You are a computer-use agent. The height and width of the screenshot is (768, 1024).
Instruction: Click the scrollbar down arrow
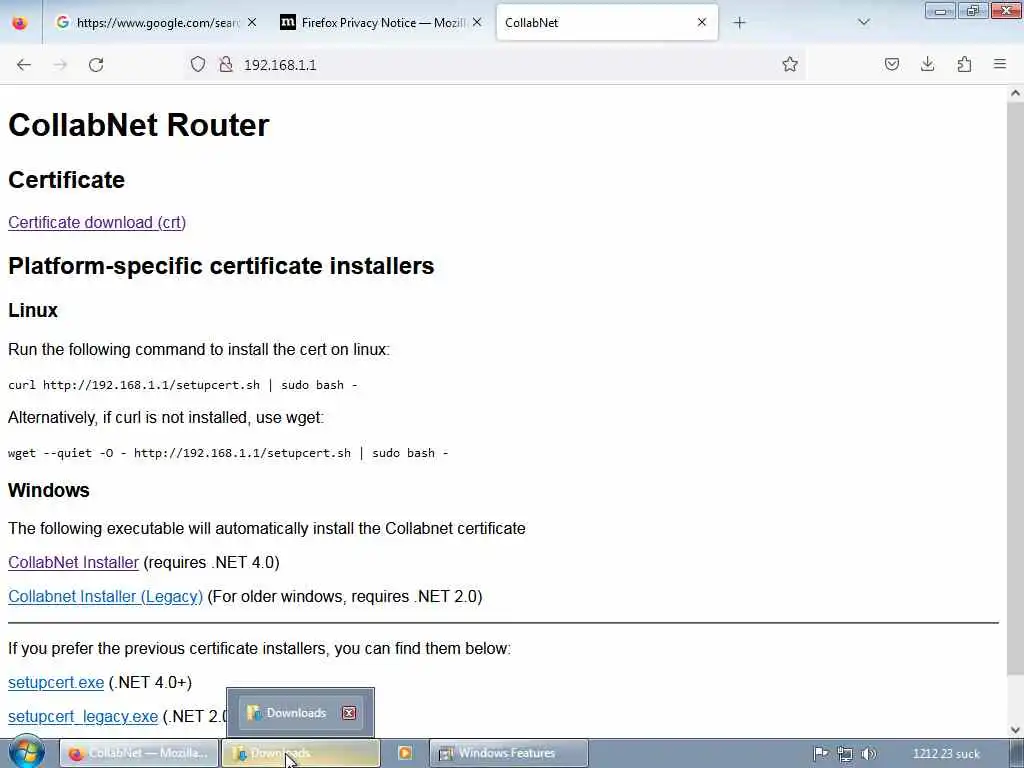1015,729
